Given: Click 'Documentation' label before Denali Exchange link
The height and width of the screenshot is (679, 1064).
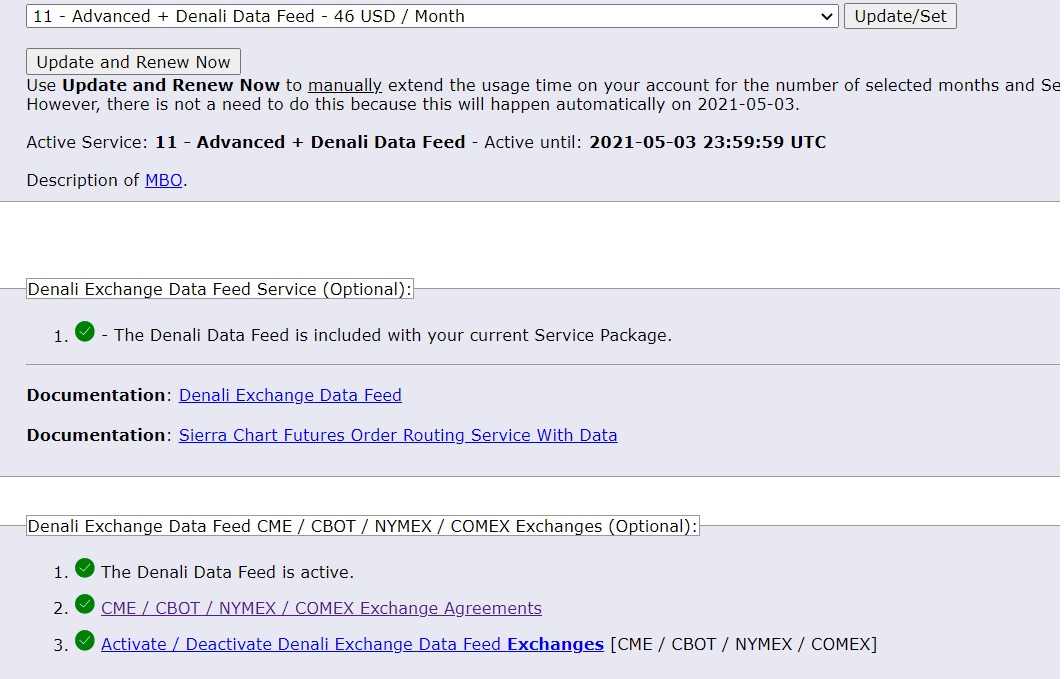Looking at the screenshot, I should (96, 396).
